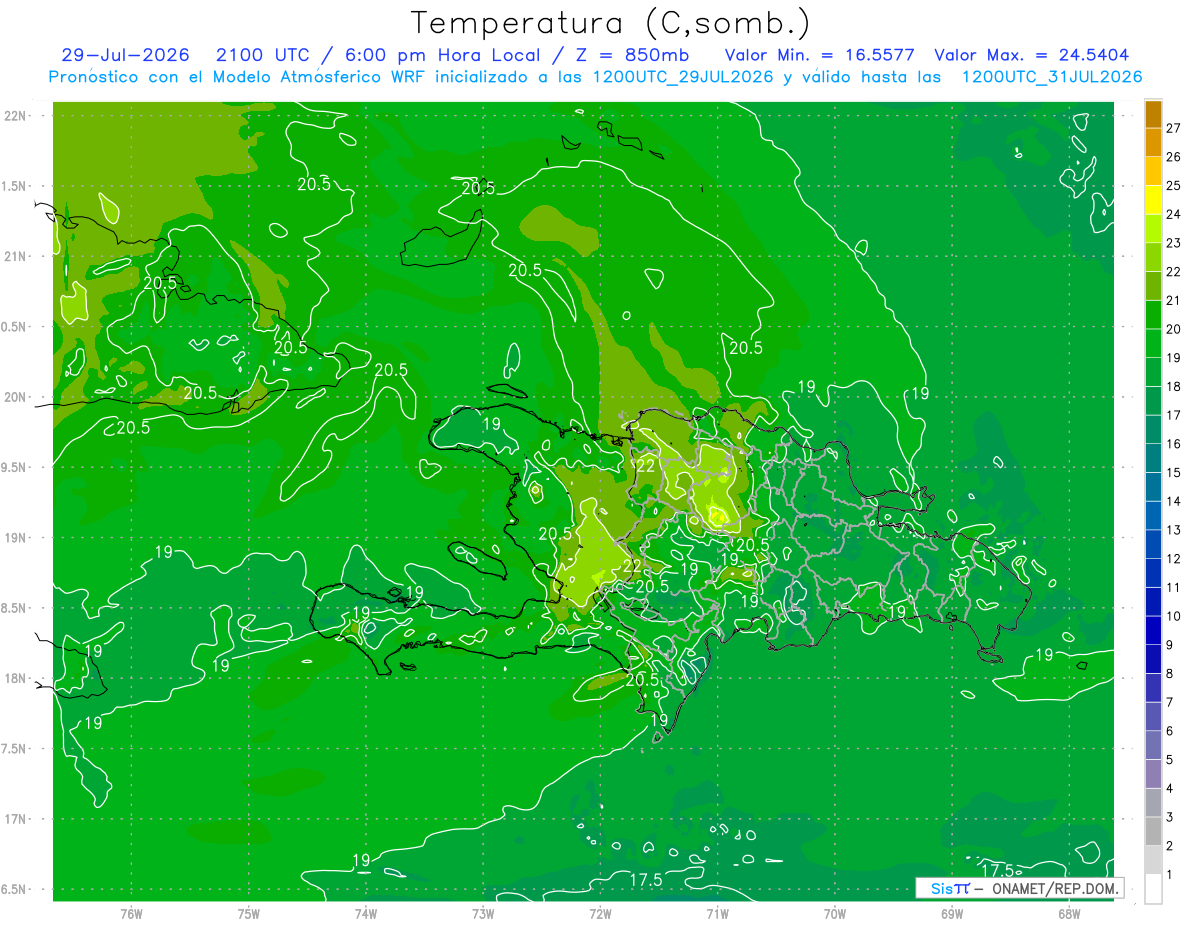Click the color scale label 1
Screen dimensions: 1200x927
coord(1170,874)
